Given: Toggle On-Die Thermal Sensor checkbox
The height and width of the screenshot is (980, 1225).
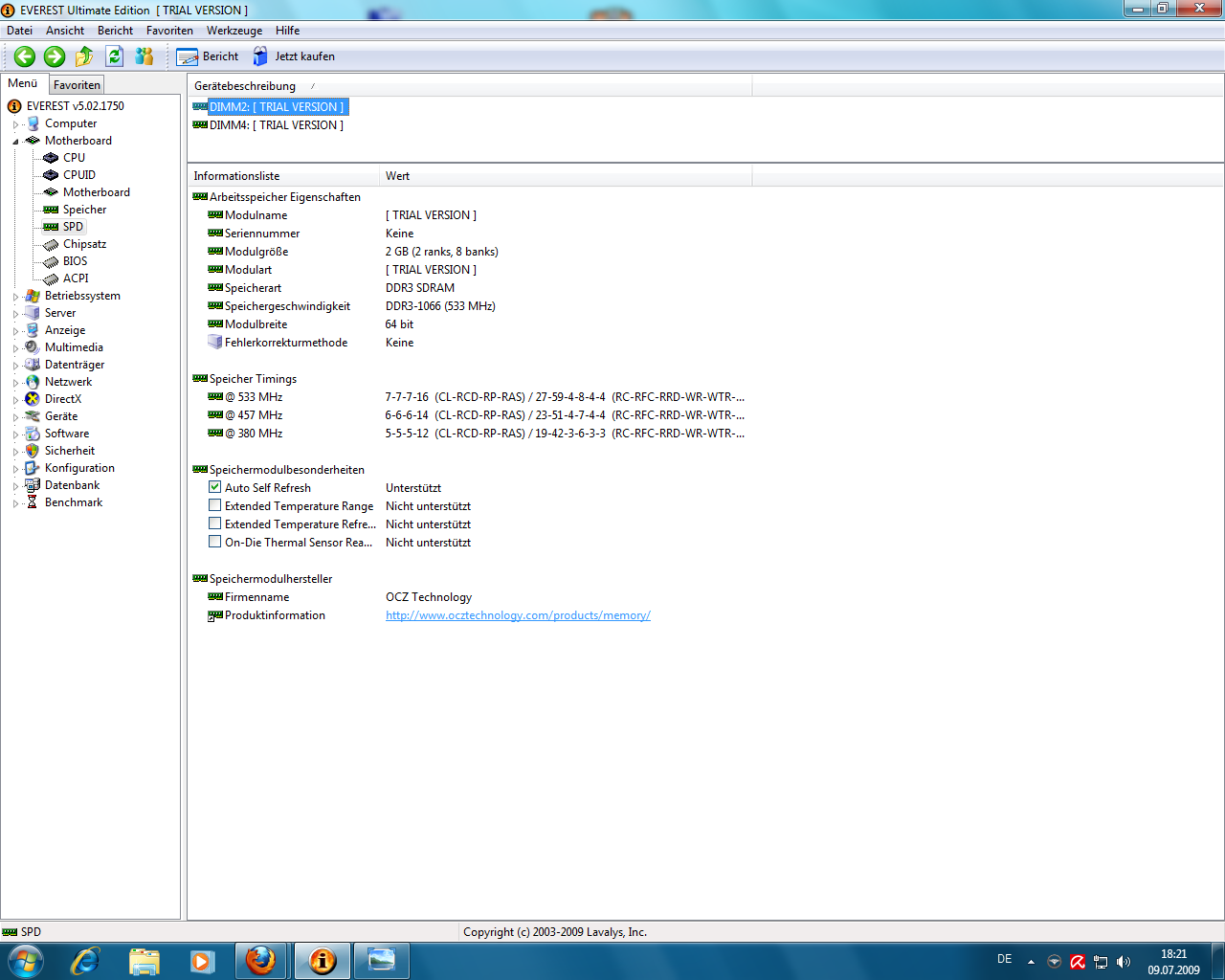Looking at the screenshot, I should click(215, 542).
